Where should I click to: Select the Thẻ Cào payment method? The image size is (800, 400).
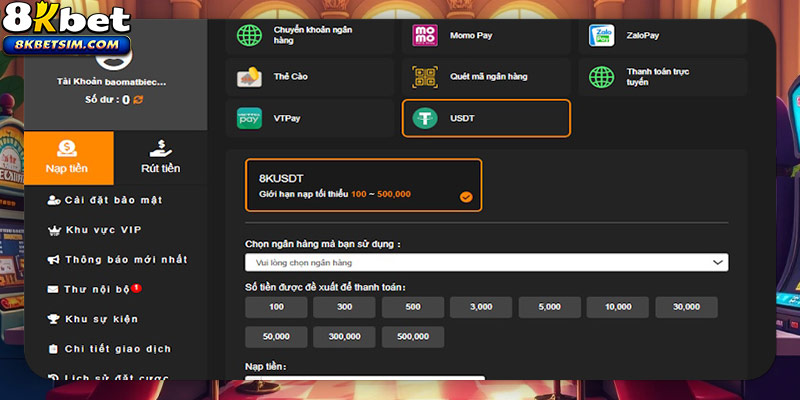[310, 77]
